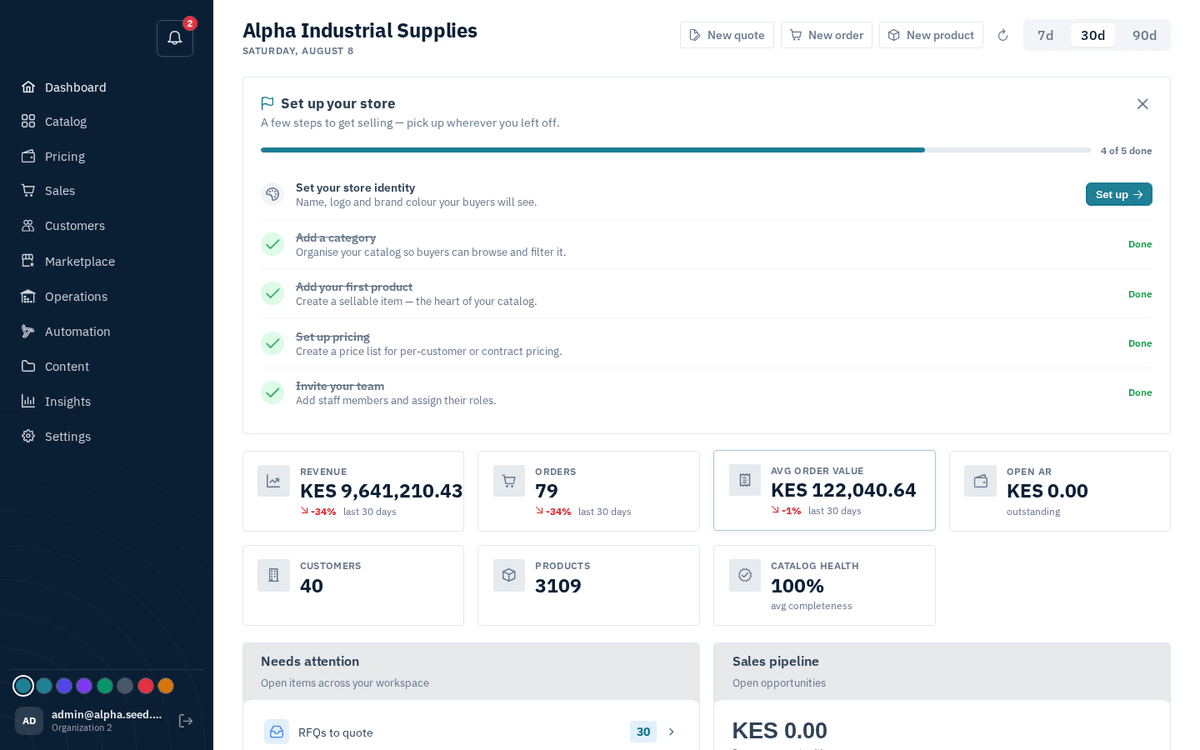Switch the range to 7d
Screen dimensions: 1200x750
pos(1045,35)
